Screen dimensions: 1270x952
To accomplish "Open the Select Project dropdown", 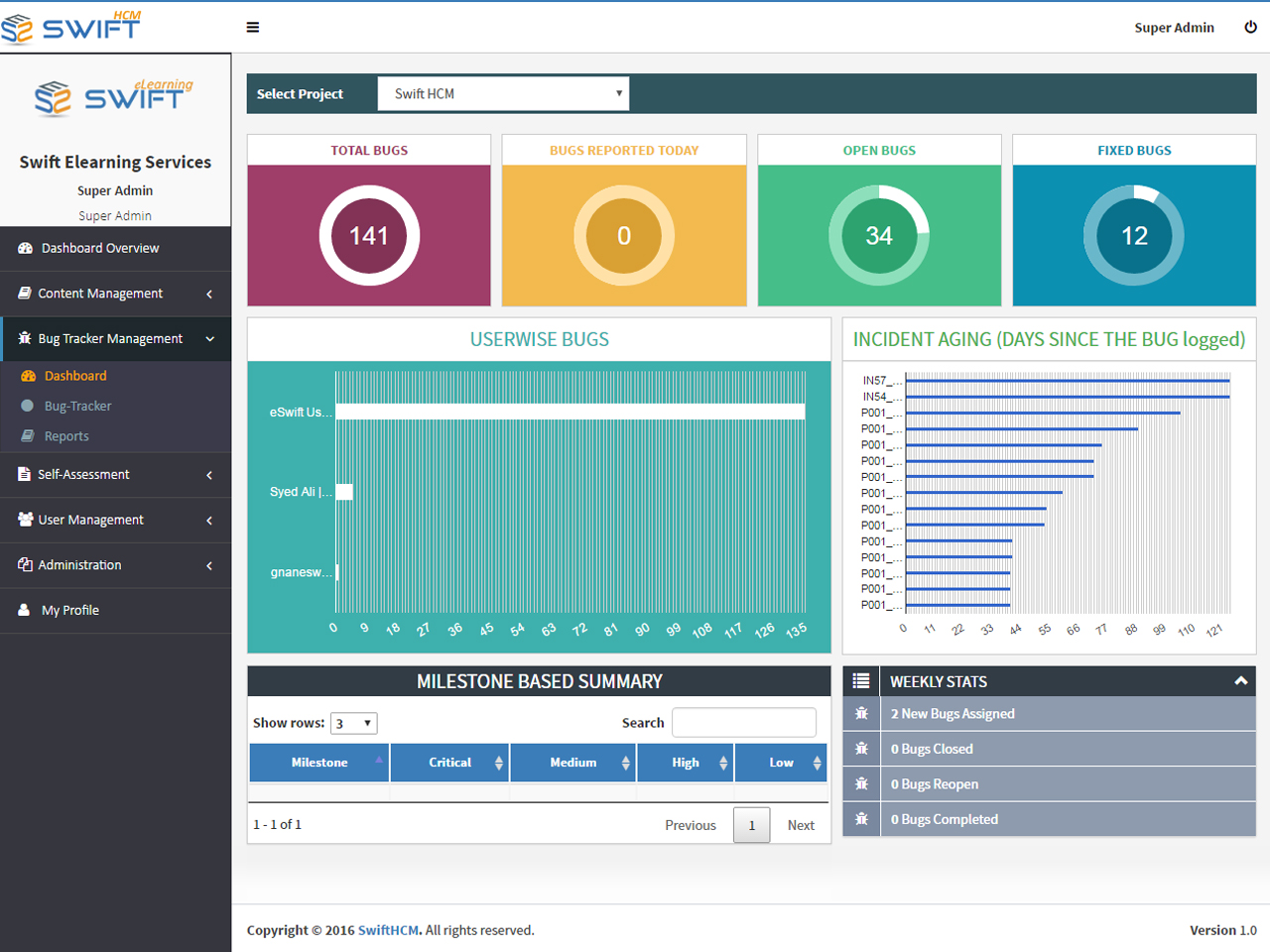I will (503, 94).
